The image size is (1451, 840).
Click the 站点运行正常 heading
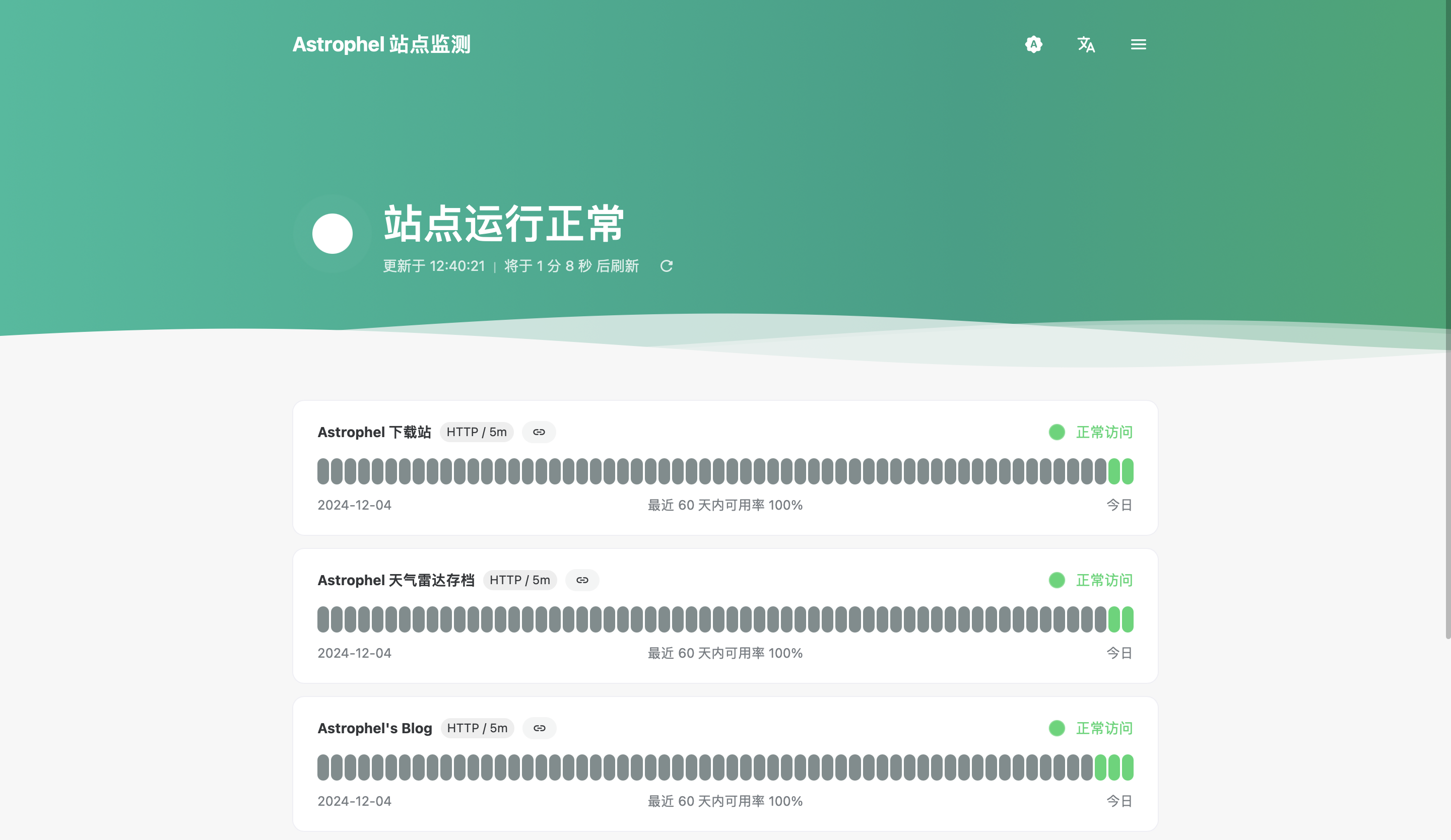[x=504, y=223]
